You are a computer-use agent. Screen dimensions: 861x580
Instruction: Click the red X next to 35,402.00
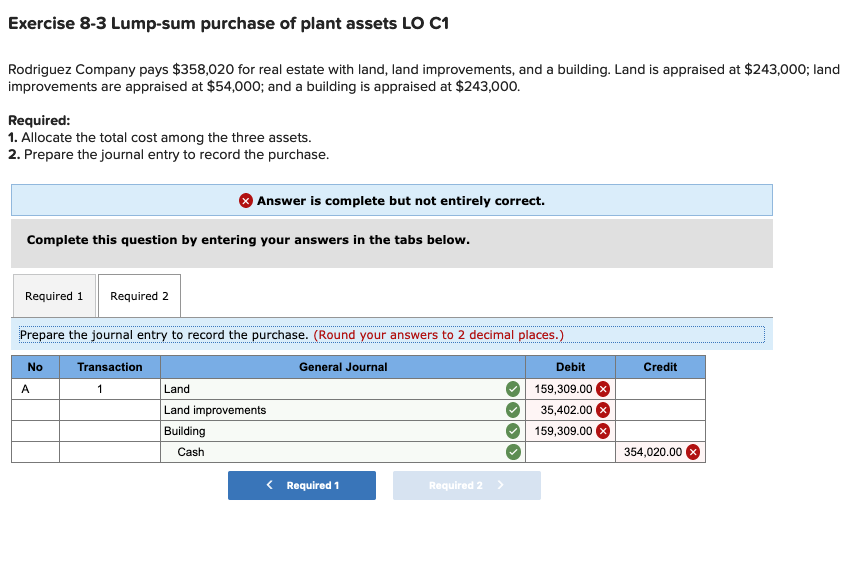click(x=601, y=410)
